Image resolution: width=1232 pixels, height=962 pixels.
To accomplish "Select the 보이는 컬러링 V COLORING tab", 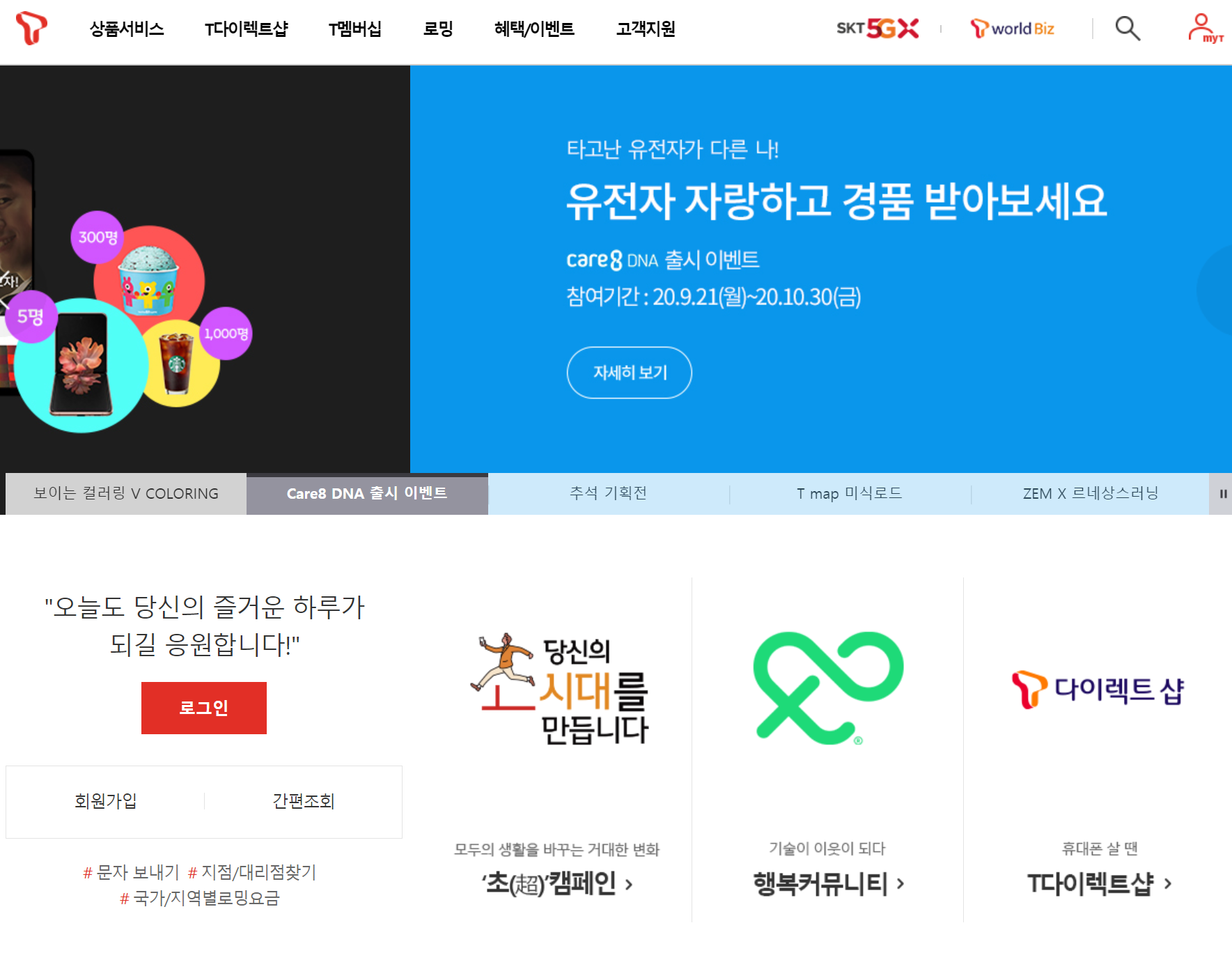I will [126, 494].
